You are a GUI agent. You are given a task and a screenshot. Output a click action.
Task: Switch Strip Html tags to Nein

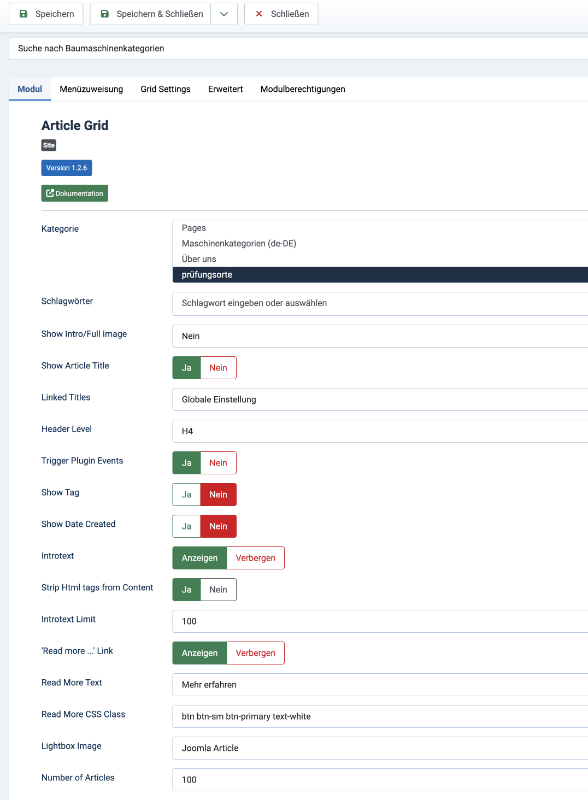coord(218,589)
